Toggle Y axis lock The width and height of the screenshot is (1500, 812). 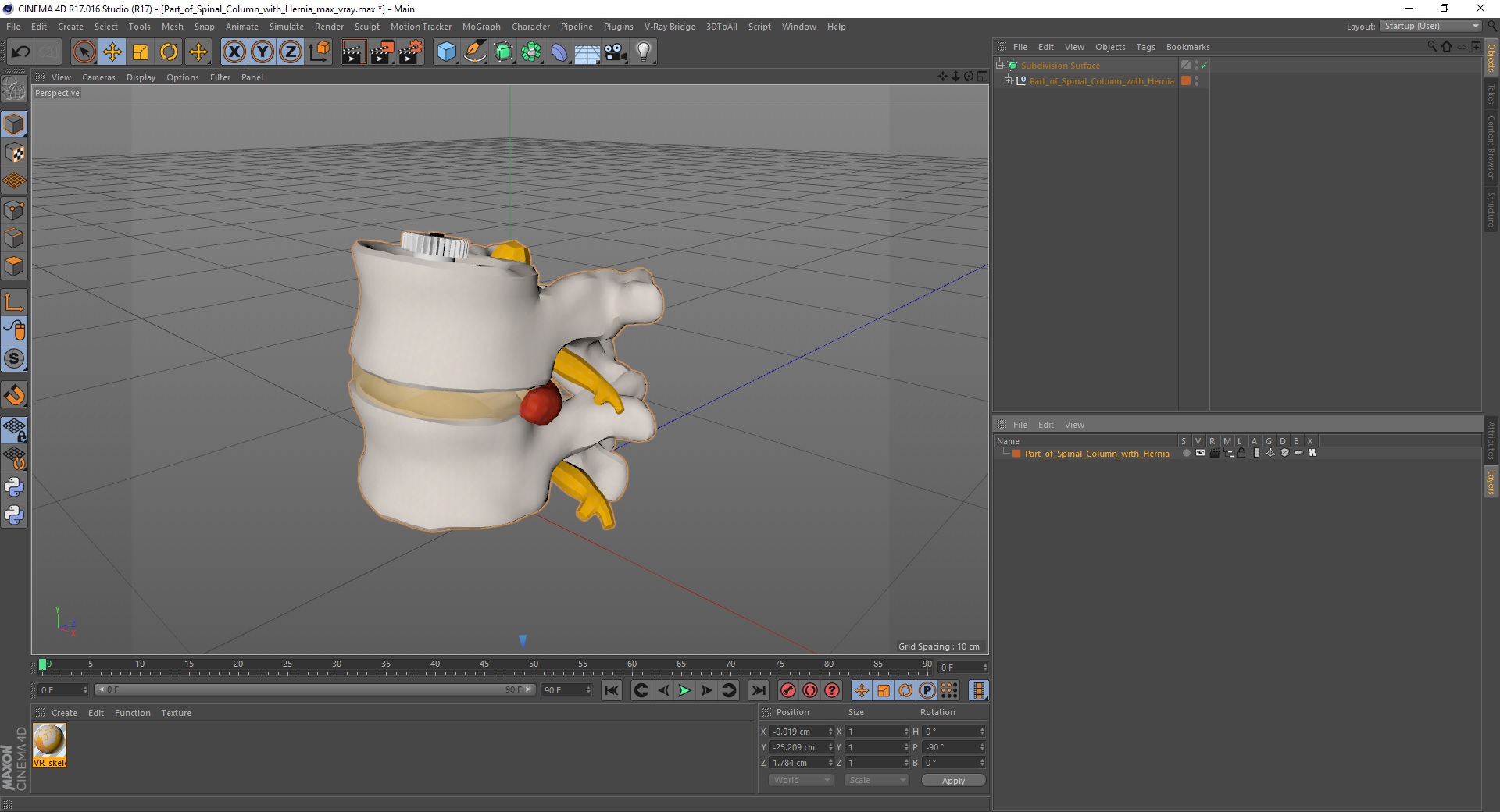(262, 52)
